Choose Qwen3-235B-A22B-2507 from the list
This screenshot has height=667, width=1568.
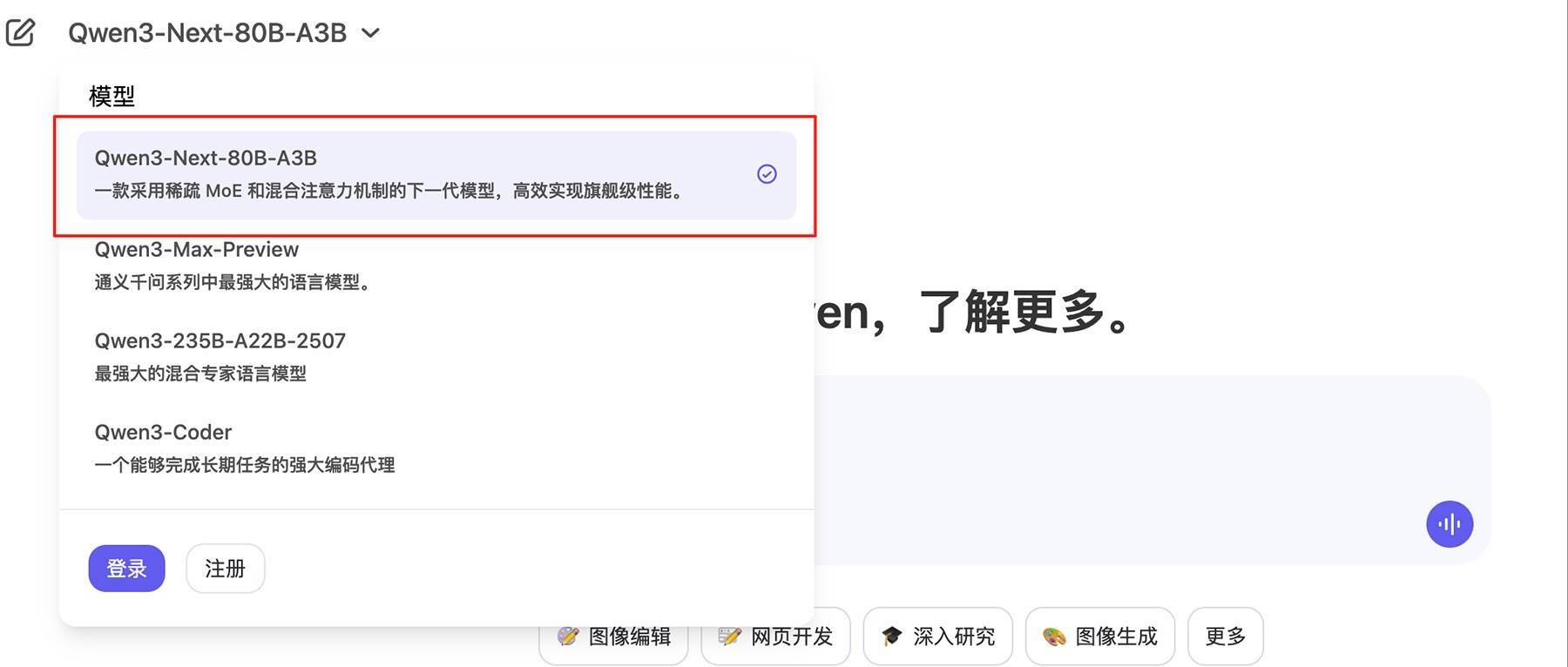pyautogui.click(x=436, y=357)
